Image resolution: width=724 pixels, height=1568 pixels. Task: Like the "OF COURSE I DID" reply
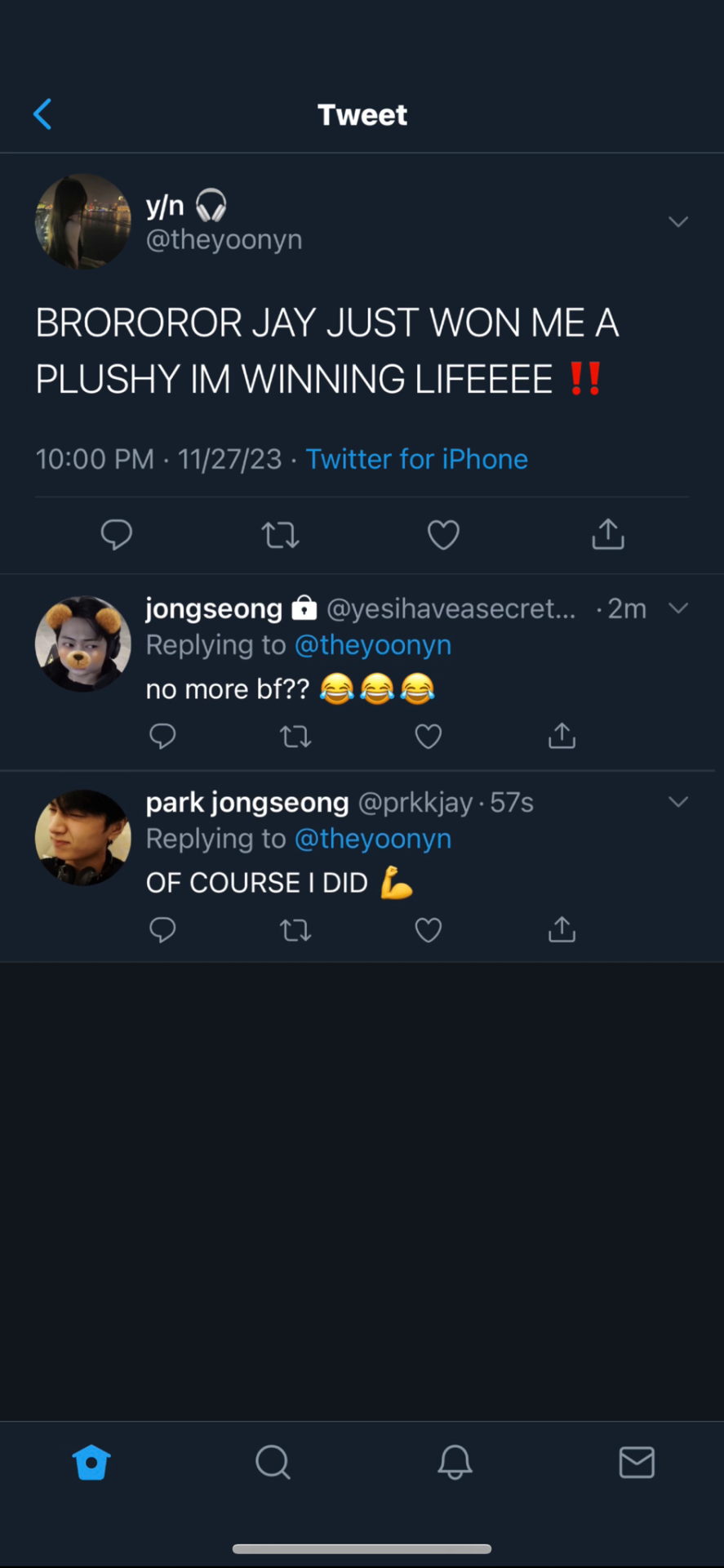tap(429, 930)
